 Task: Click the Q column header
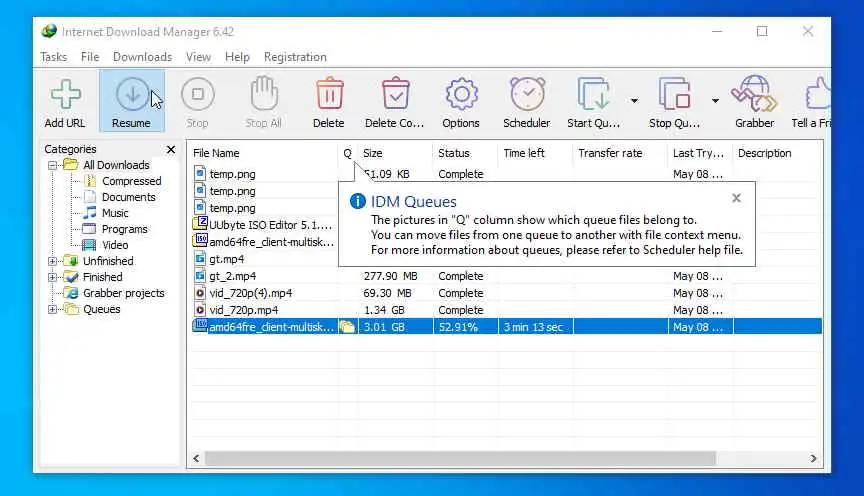[x=348, y=153]
